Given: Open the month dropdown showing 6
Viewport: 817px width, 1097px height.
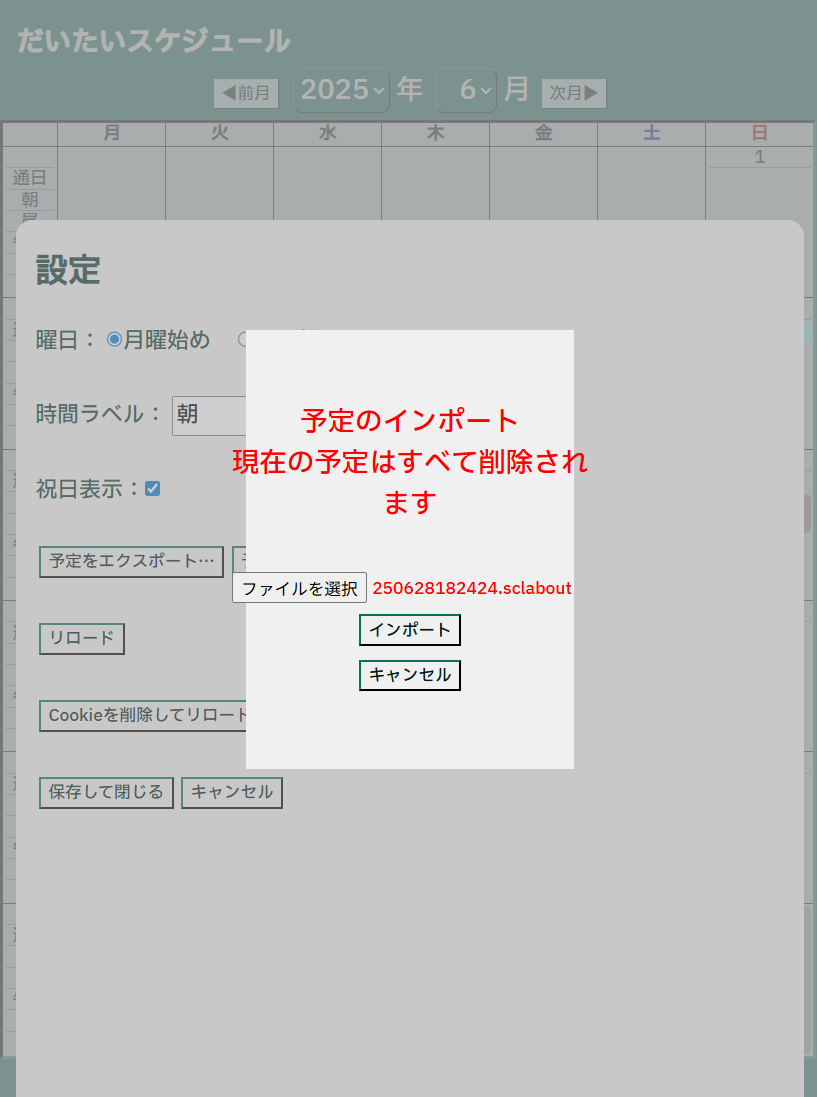Looking at the screenshot, I should click(466, 90).
